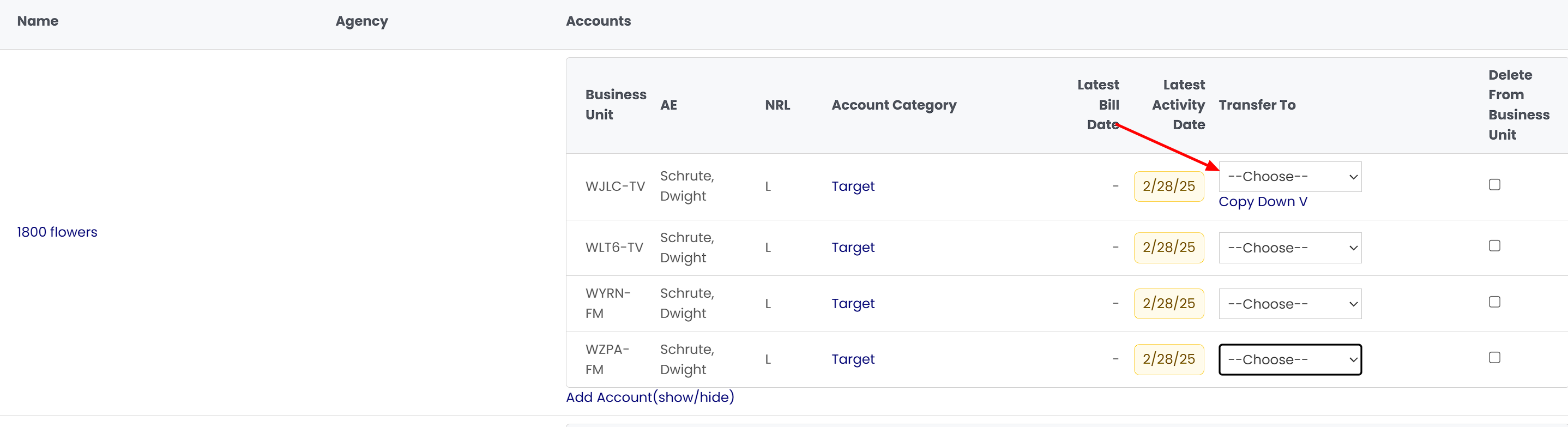Image resolution: width=1568 pixels, height=427 pixels.
Task: Click the 2/28/25 activity date for WYRN-FM
Action: (1169, 303)
